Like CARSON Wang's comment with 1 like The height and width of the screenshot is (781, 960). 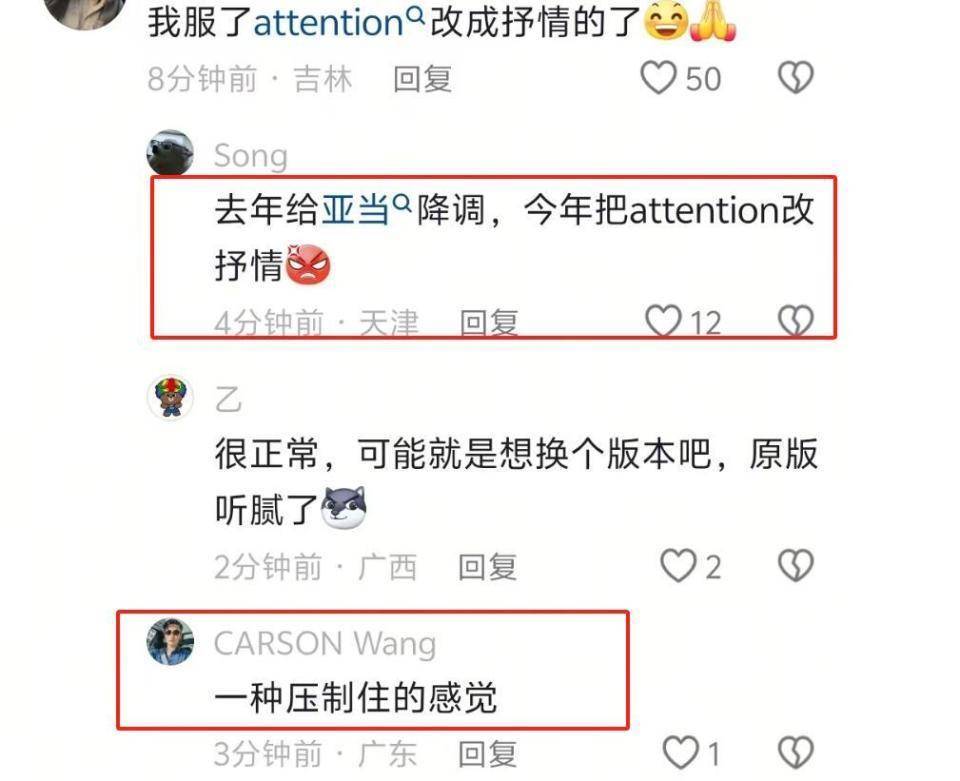coord(681,753)
